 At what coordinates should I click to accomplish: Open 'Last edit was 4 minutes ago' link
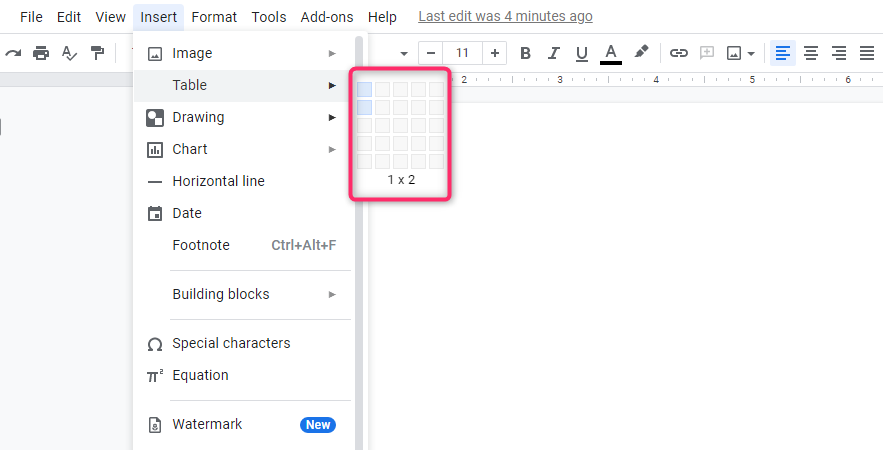(505, 17)
